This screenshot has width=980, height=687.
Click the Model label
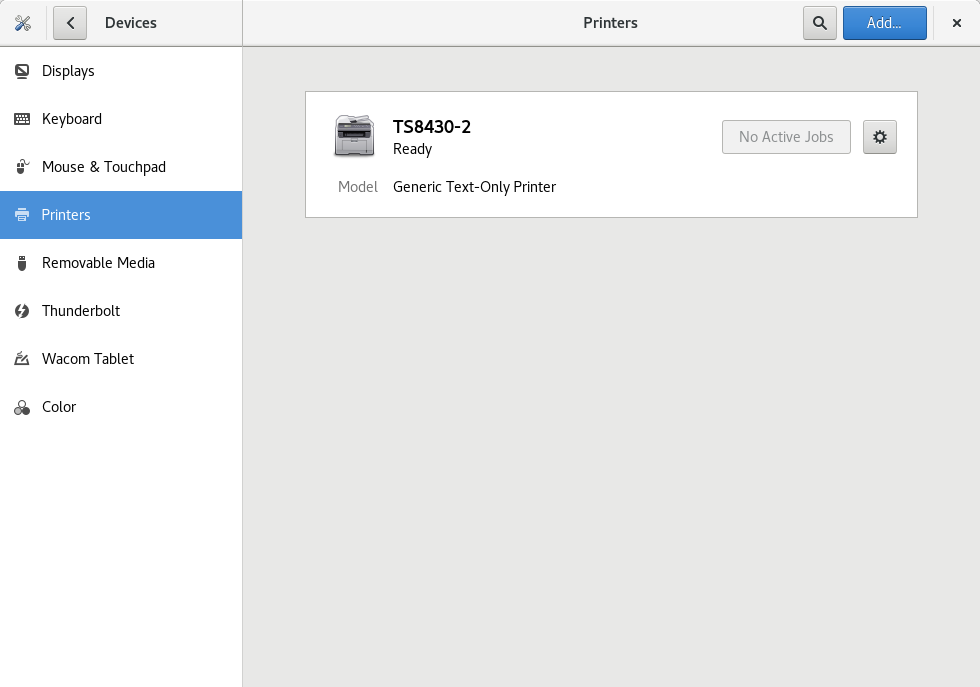pos(358,187)
